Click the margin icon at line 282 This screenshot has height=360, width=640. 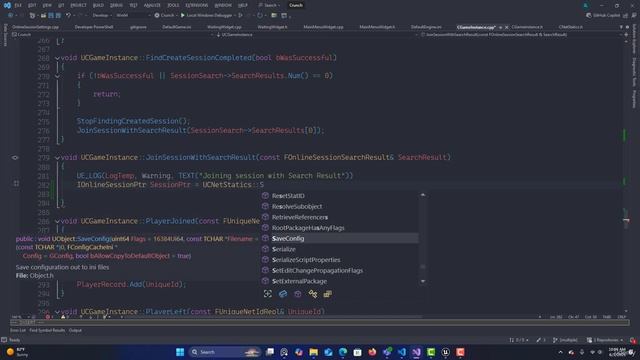pyautogui.click(x=16, y=184)
